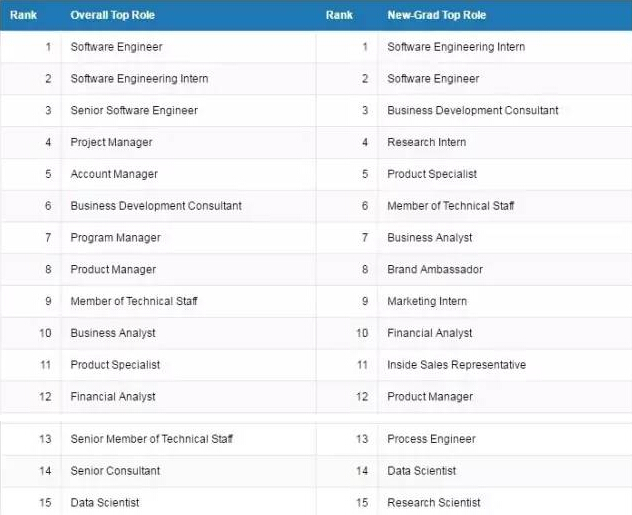Click the left Rank column header
632x515 pixels.
(x=23, y=15)
